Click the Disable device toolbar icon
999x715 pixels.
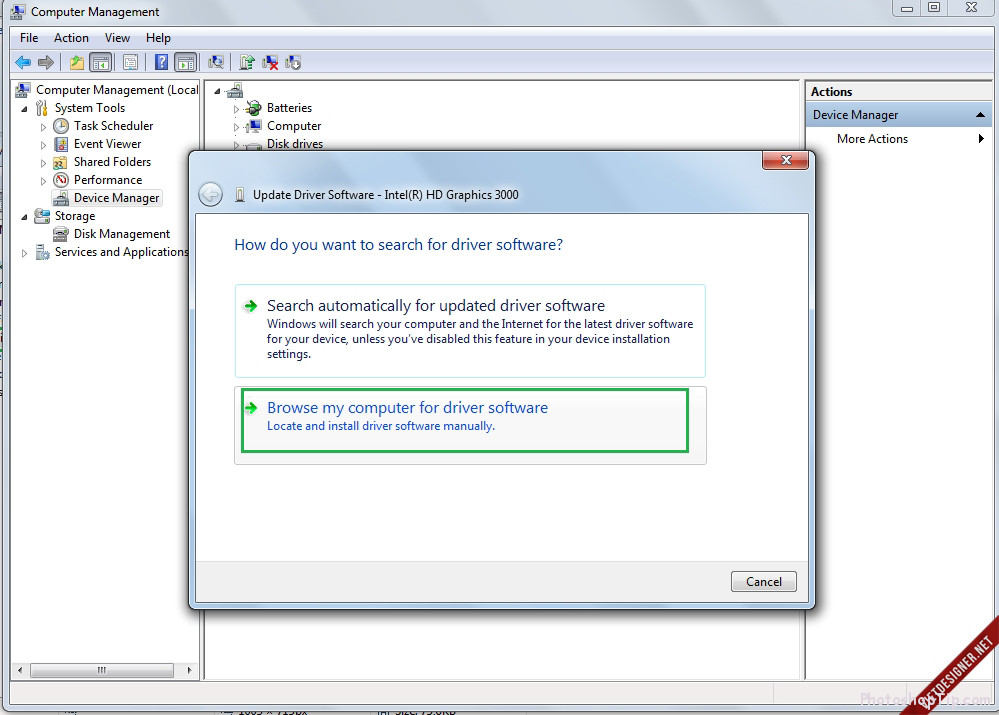[293, 62]
